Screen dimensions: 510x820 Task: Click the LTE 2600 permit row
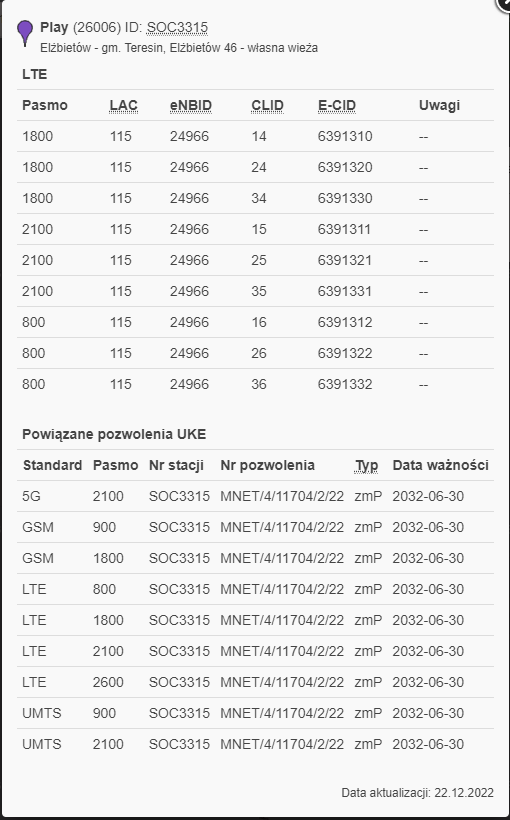point(255,682)
